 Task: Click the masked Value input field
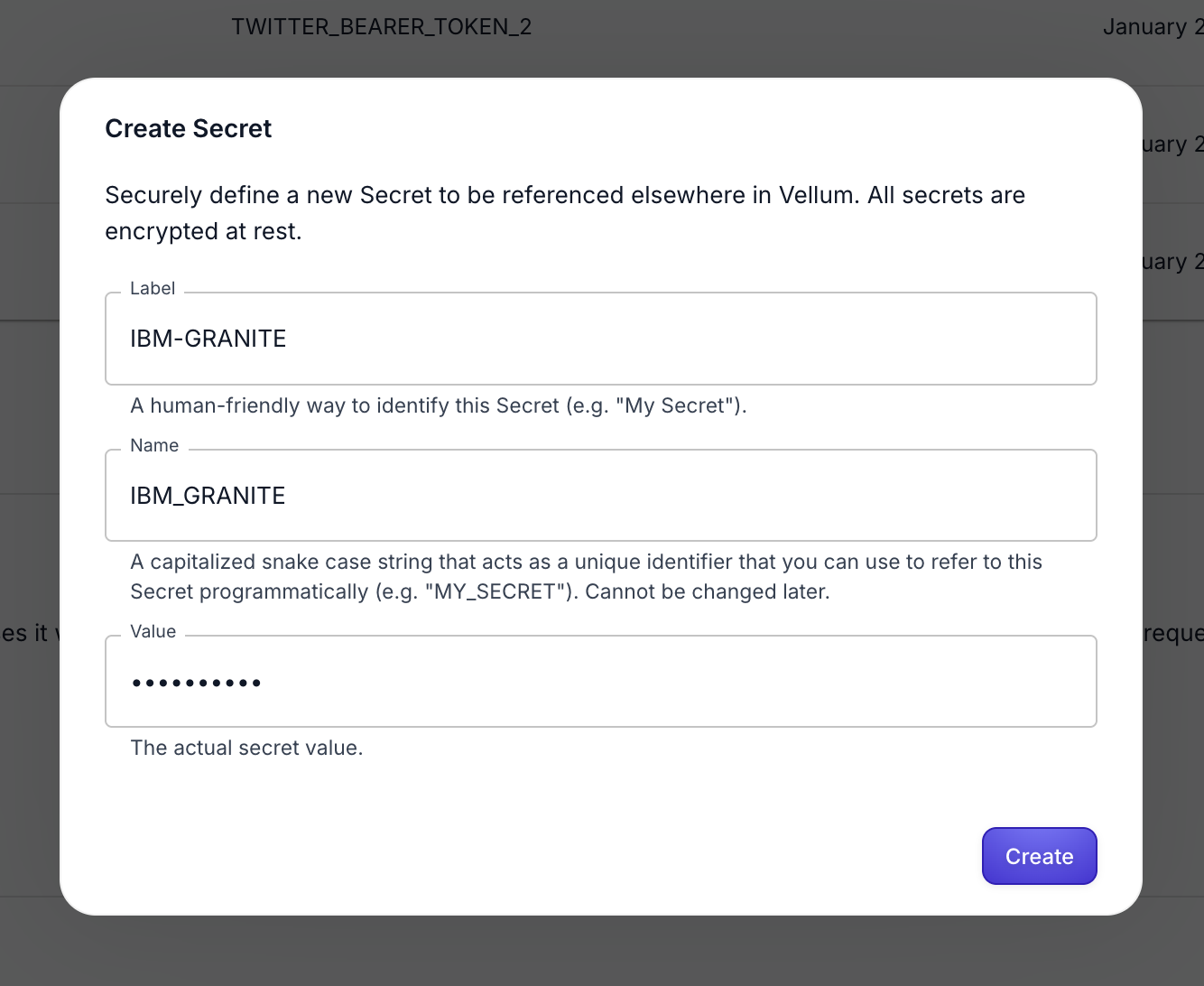(x=600, y=682)
